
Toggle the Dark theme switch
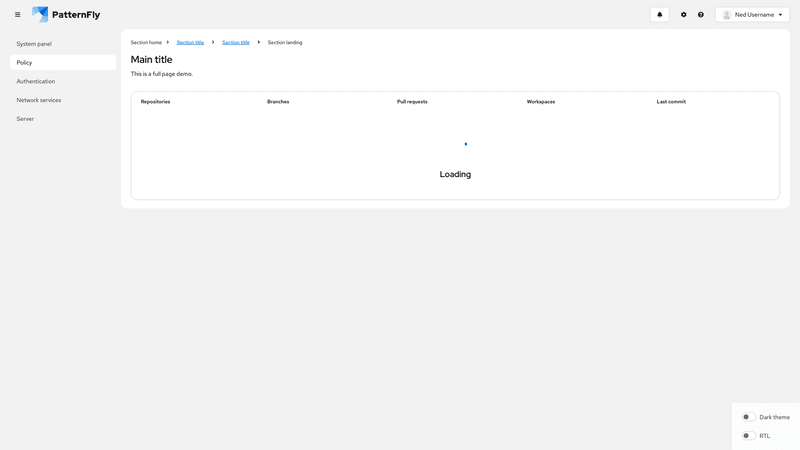click(748, 417)
